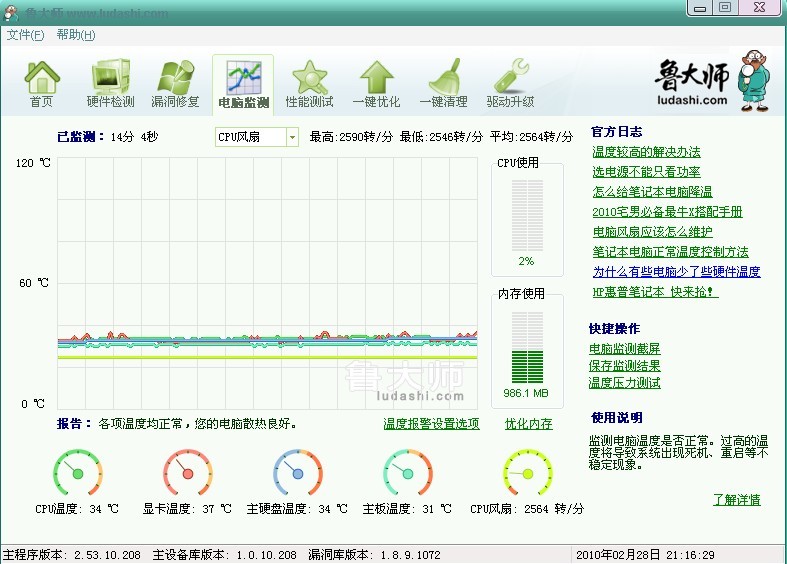Open 笔记本电脑正常温度控制方法 link
Image resolution: width=787 pixels, height=564 pixels.
tap(671, 252)
